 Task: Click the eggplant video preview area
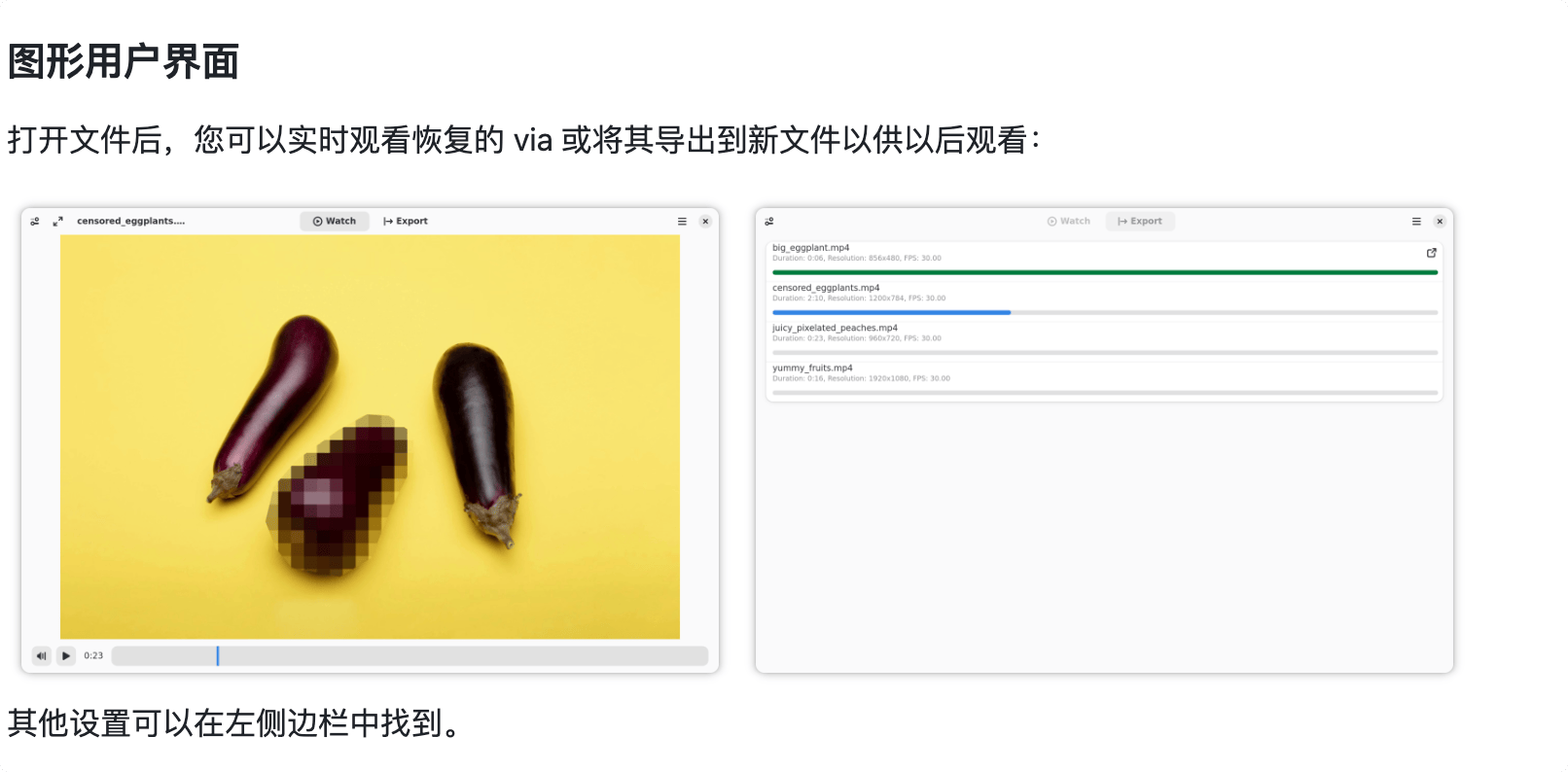(370, 437)
